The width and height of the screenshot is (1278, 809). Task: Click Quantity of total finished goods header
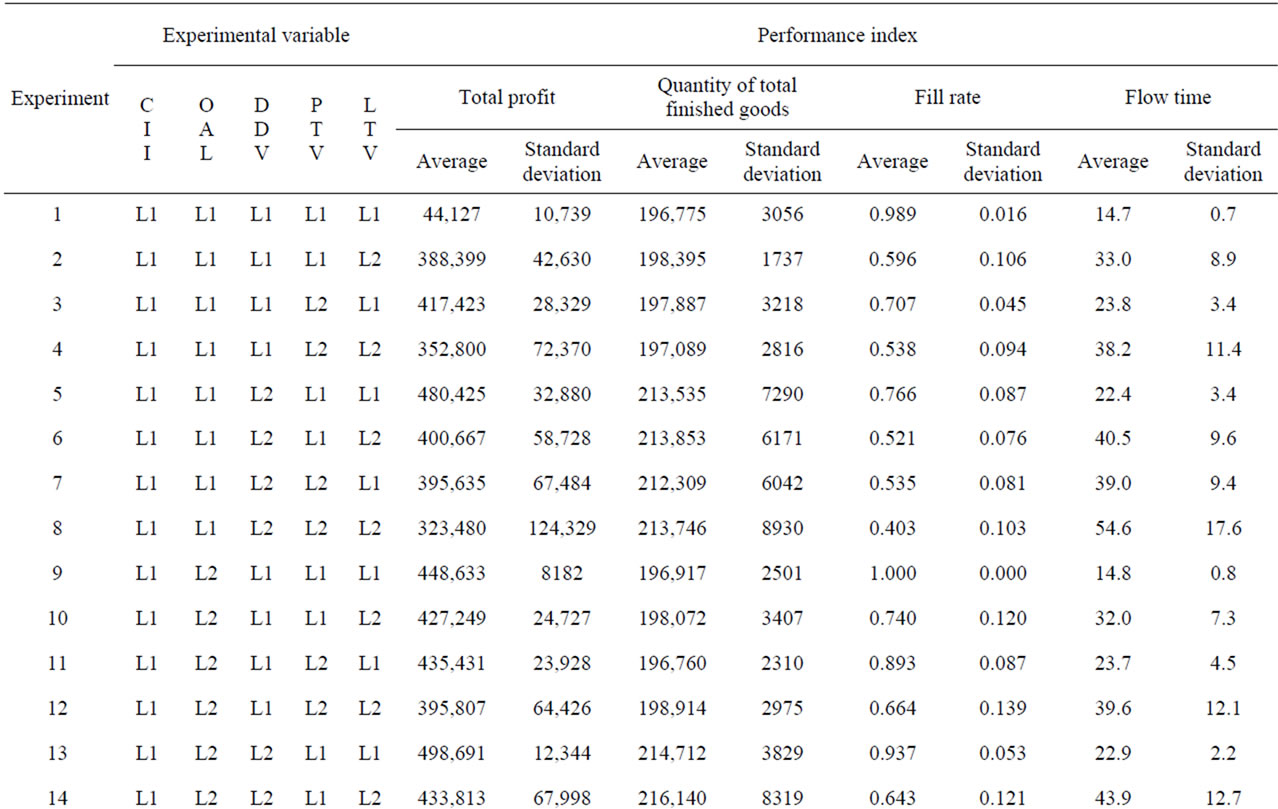click(x=727, y=98)
